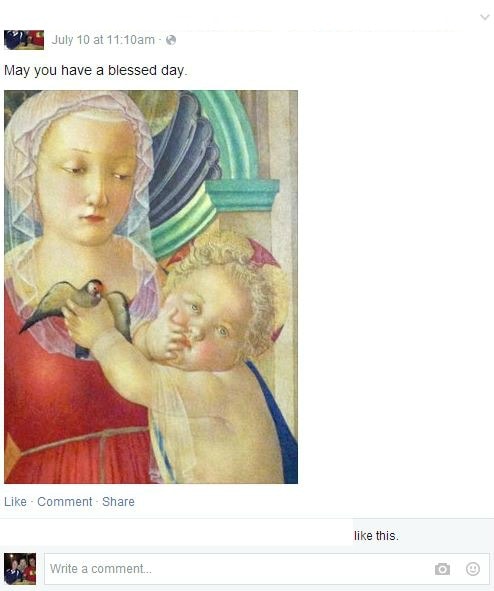
Task: Click the poster's profile picture thumbnail
Action: (x=24, y=40)
